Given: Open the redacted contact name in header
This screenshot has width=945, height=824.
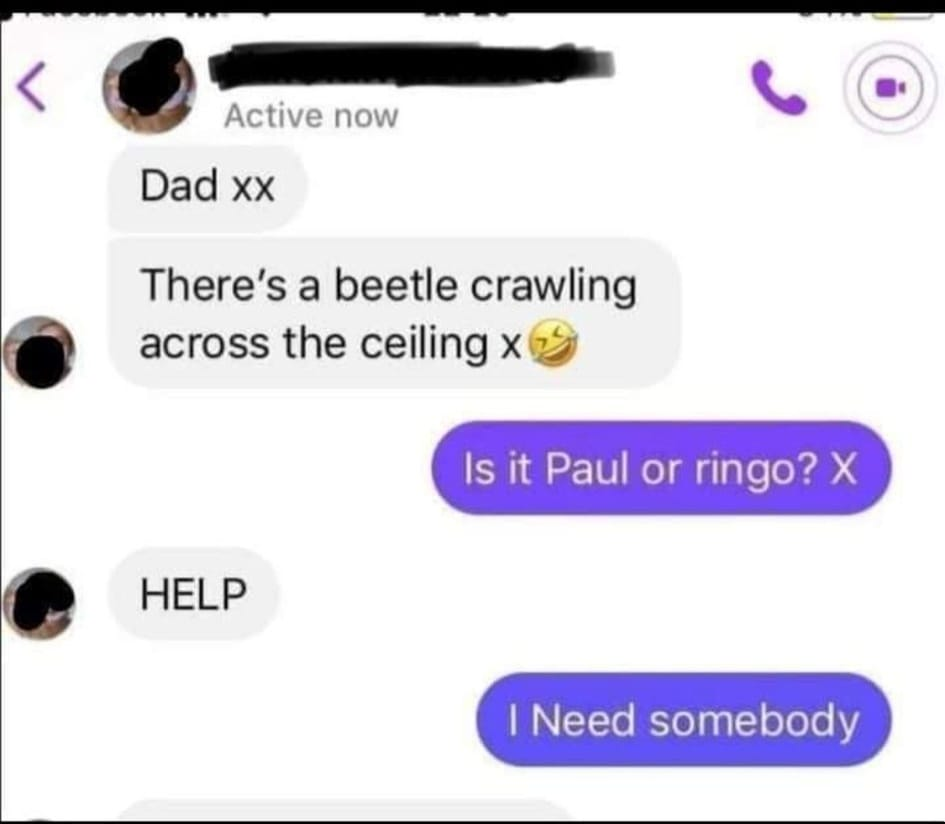Looking at the screenshot, I should 412,64.
